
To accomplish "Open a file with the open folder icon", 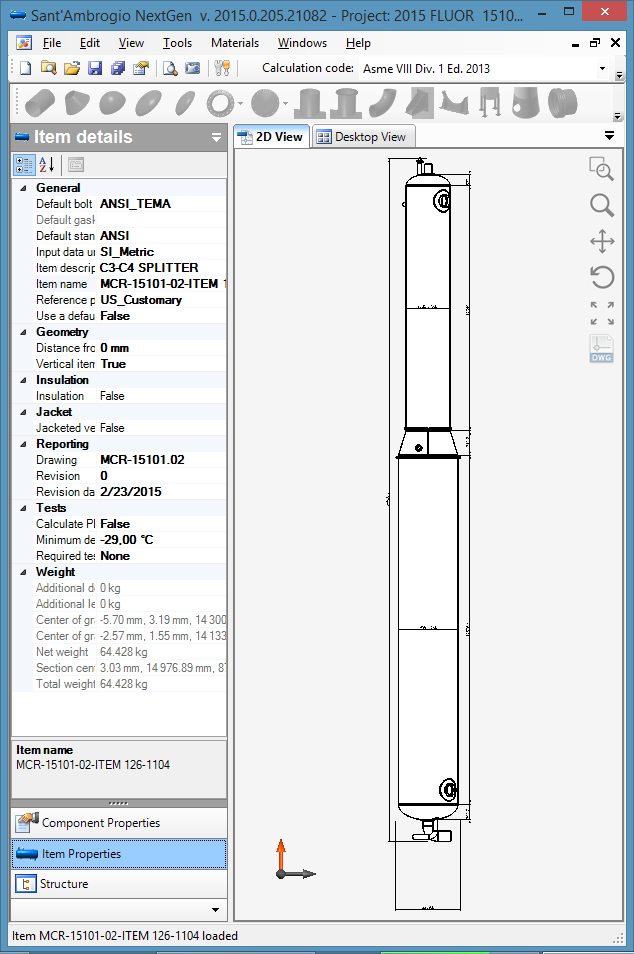I will 72,68.
